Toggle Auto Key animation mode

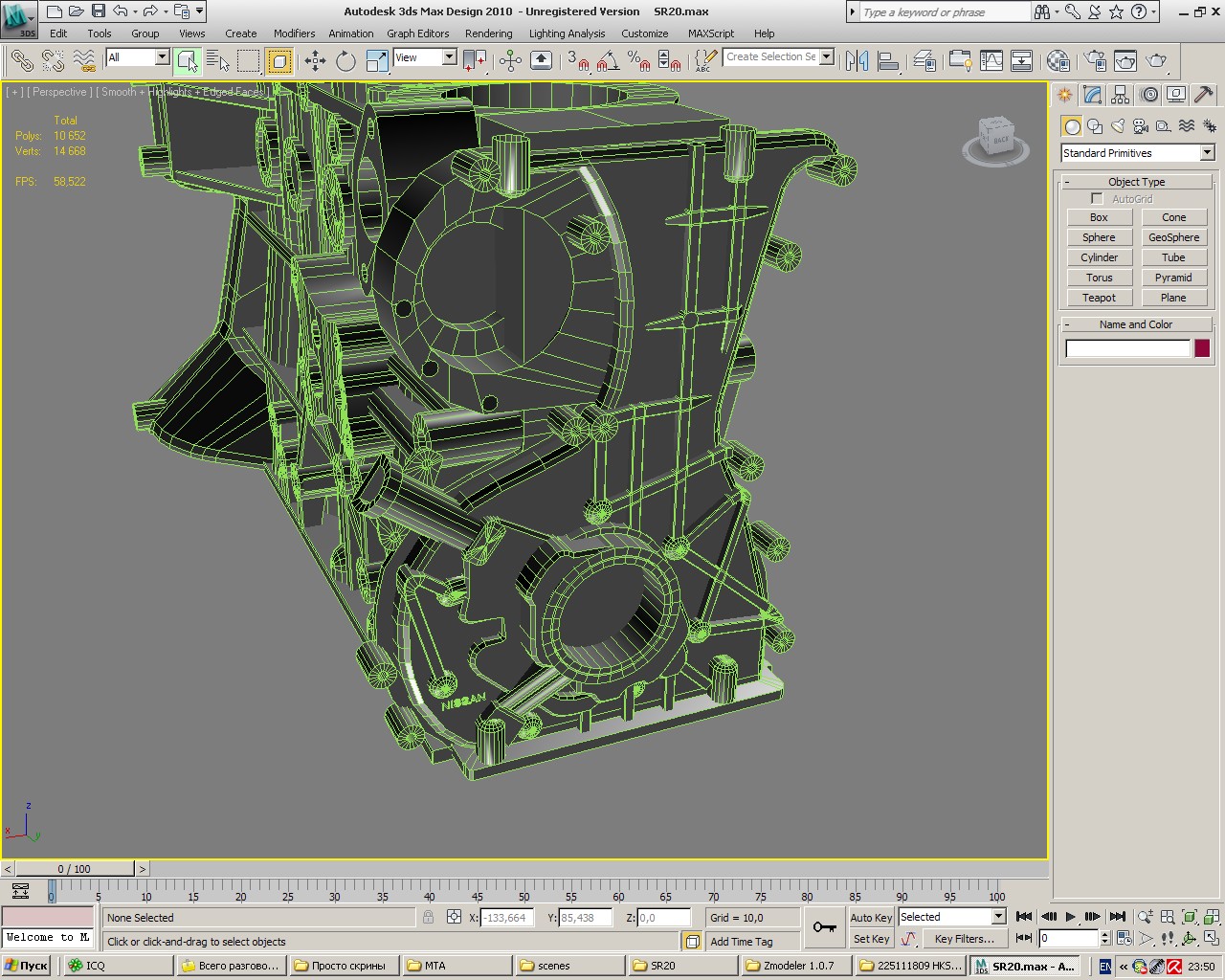click(x=870, y=917)
